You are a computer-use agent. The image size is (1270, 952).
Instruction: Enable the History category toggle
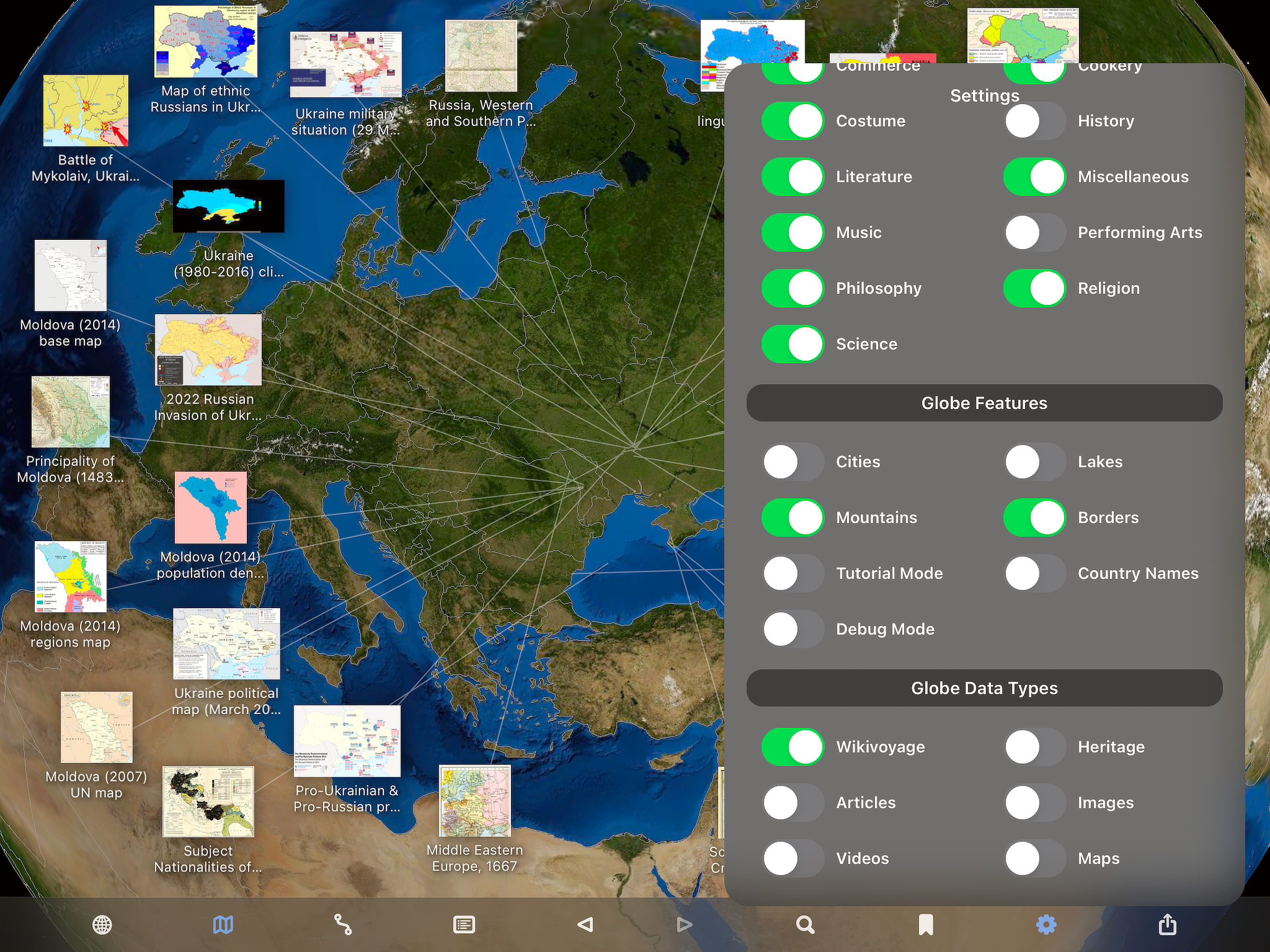point(1035,121)
